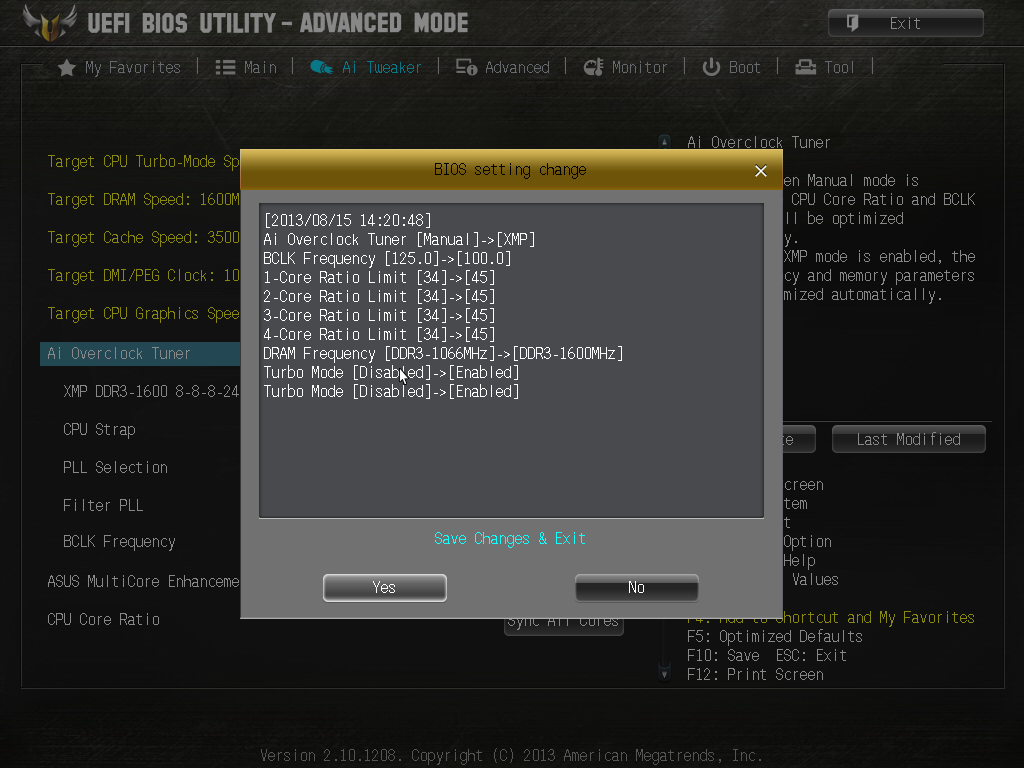Click the Save Changes & Exit text
1024x768 pixels.
510,539
